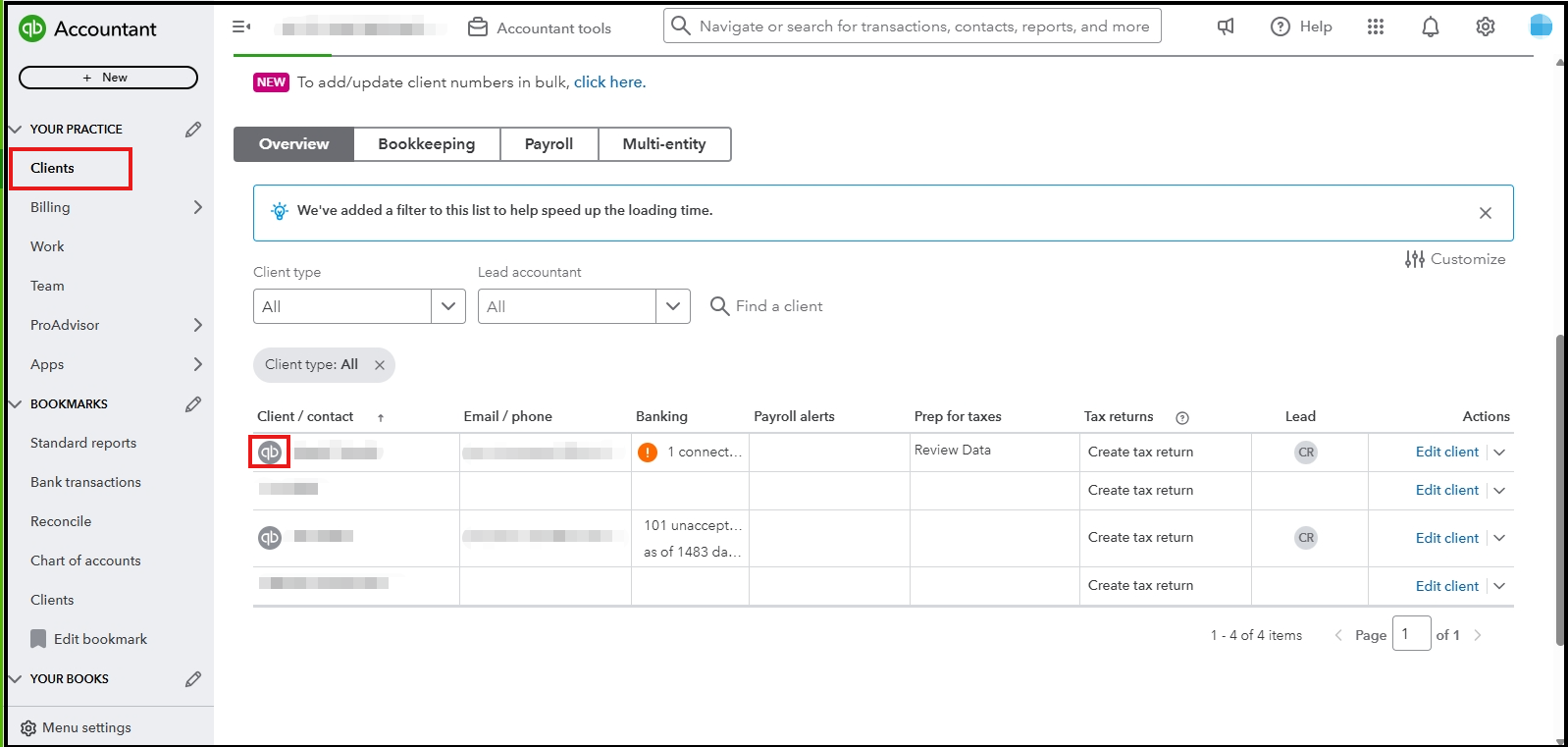Edit Your Practice section pencil icon
The height and width of the screenshot is (747, 1568).
(x=193, y=130)
